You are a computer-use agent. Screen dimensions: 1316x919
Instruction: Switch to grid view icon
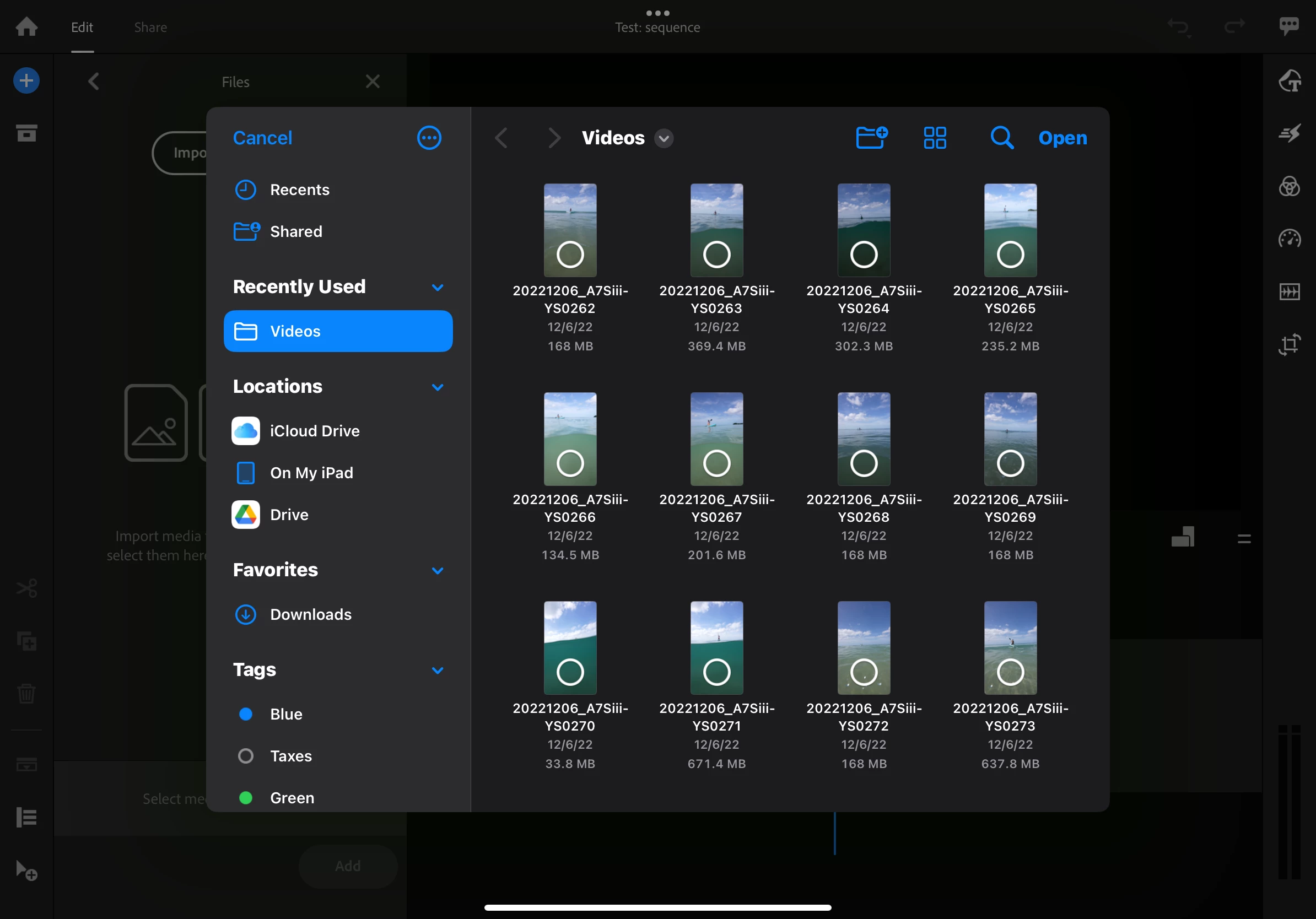(x=935, y=138)
